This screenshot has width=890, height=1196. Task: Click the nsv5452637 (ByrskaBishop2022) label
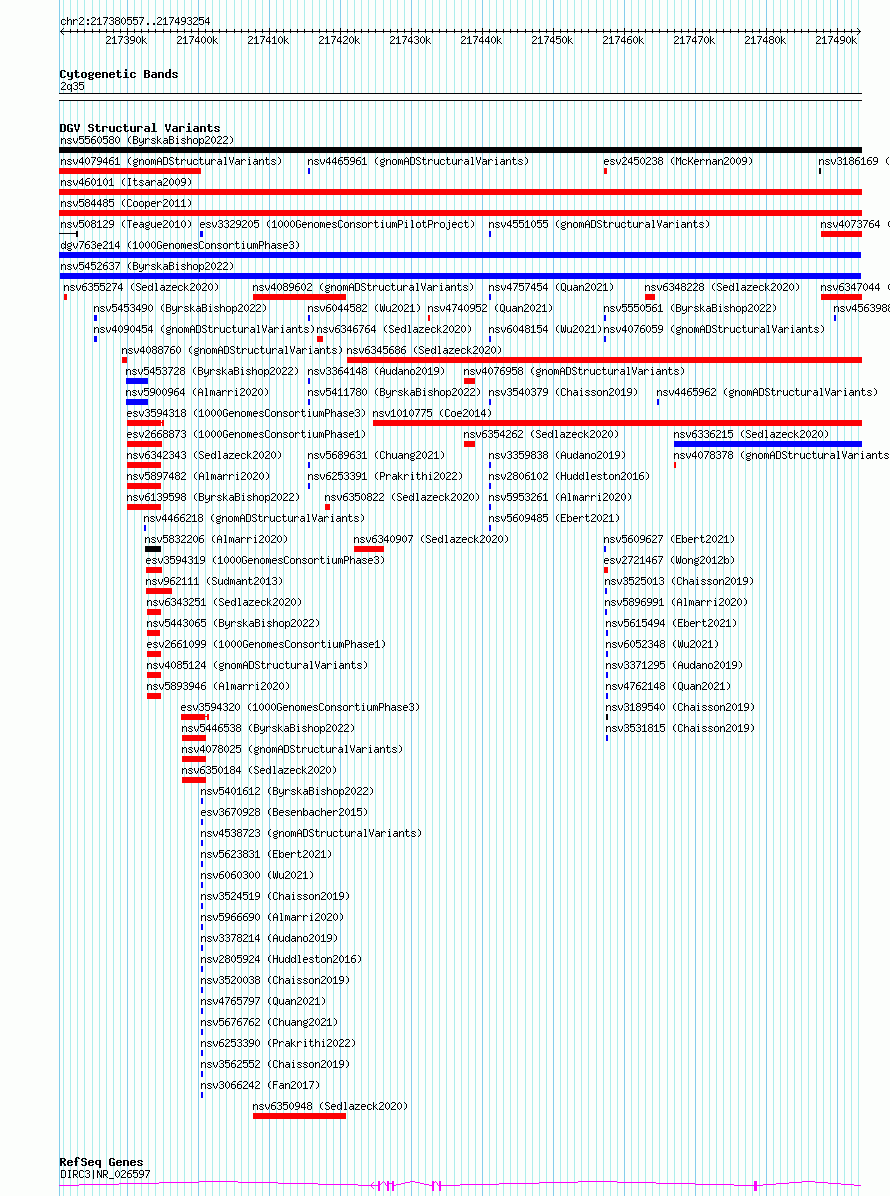pyautogui.click(x=147, y=266)
